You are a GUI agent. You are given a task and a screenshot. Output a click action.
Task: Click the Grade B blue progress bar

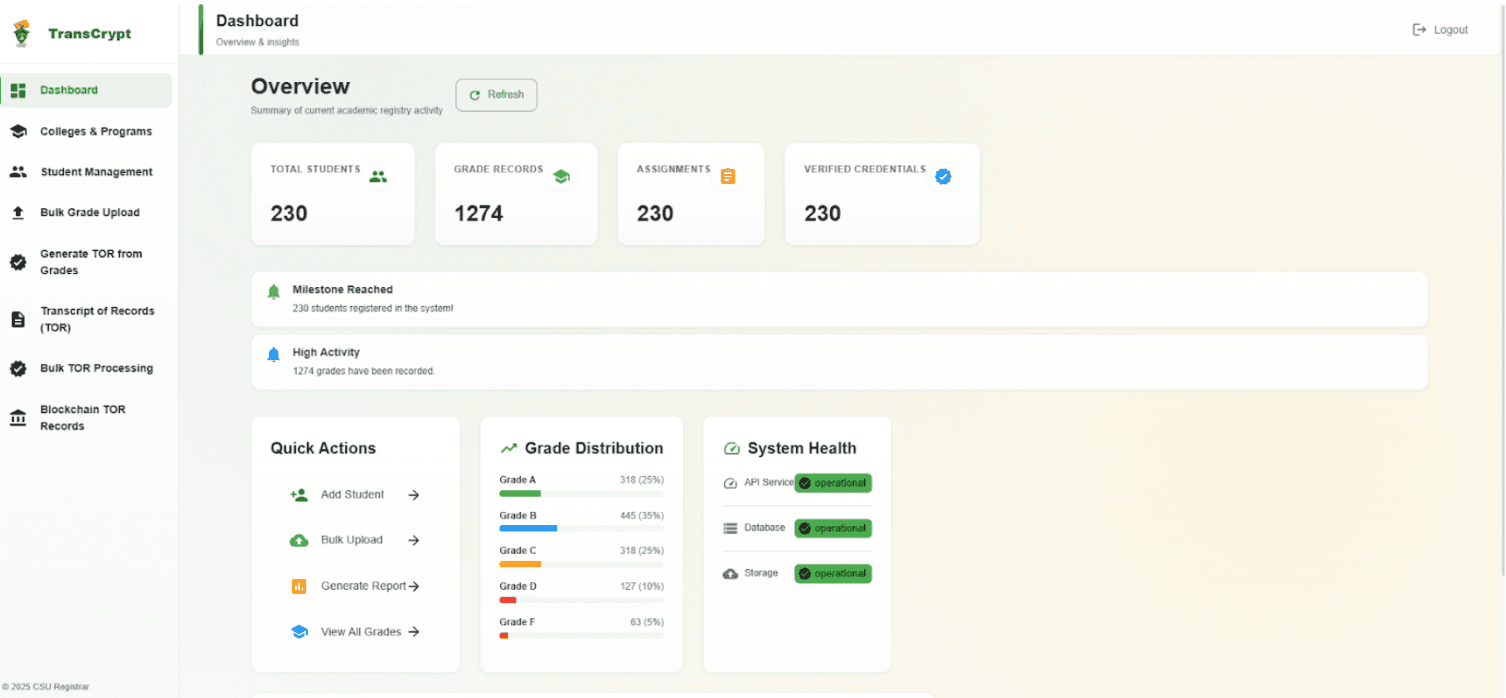click(528, 528)
